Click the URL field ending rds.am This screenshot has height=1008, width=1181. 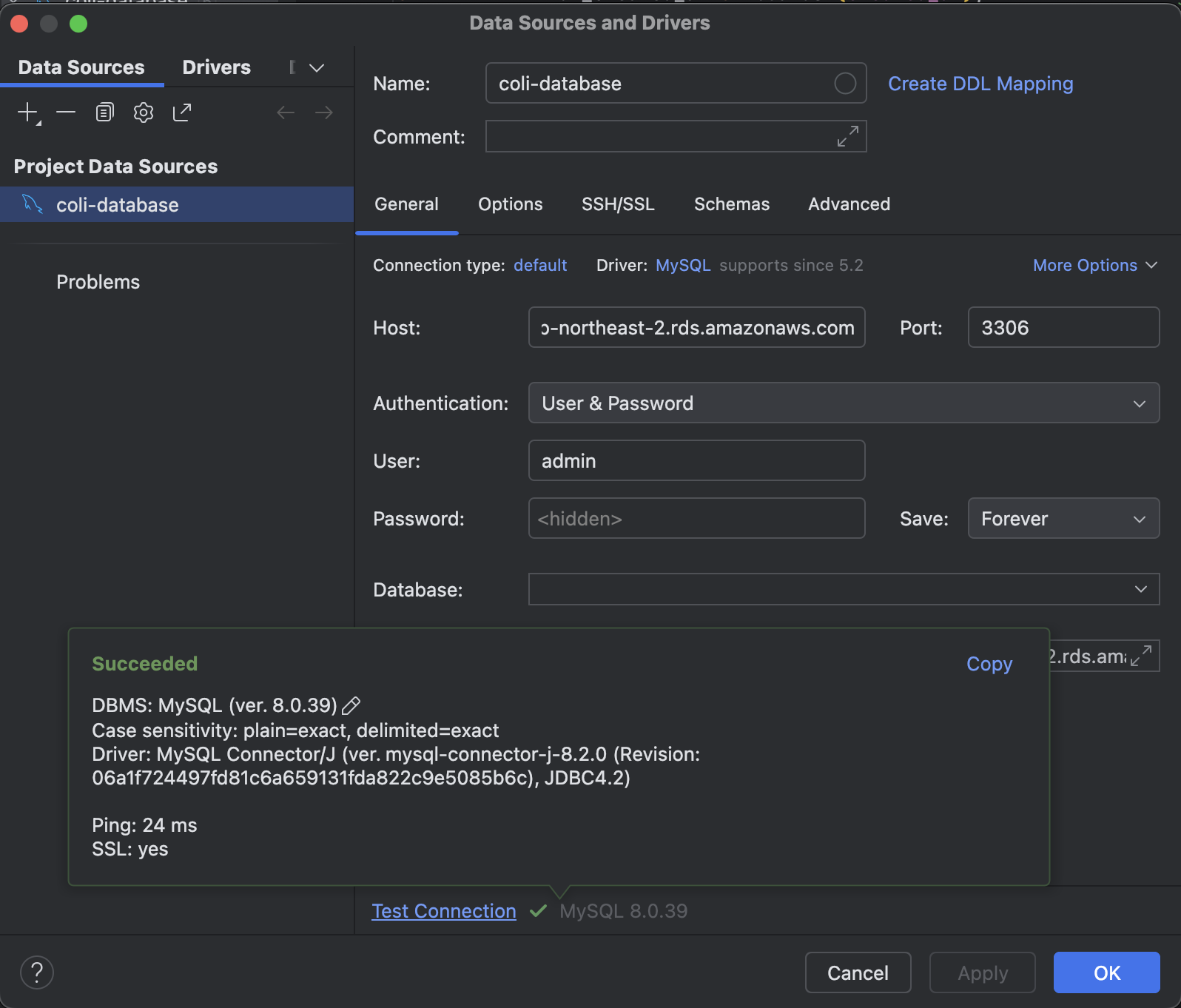1104,656
